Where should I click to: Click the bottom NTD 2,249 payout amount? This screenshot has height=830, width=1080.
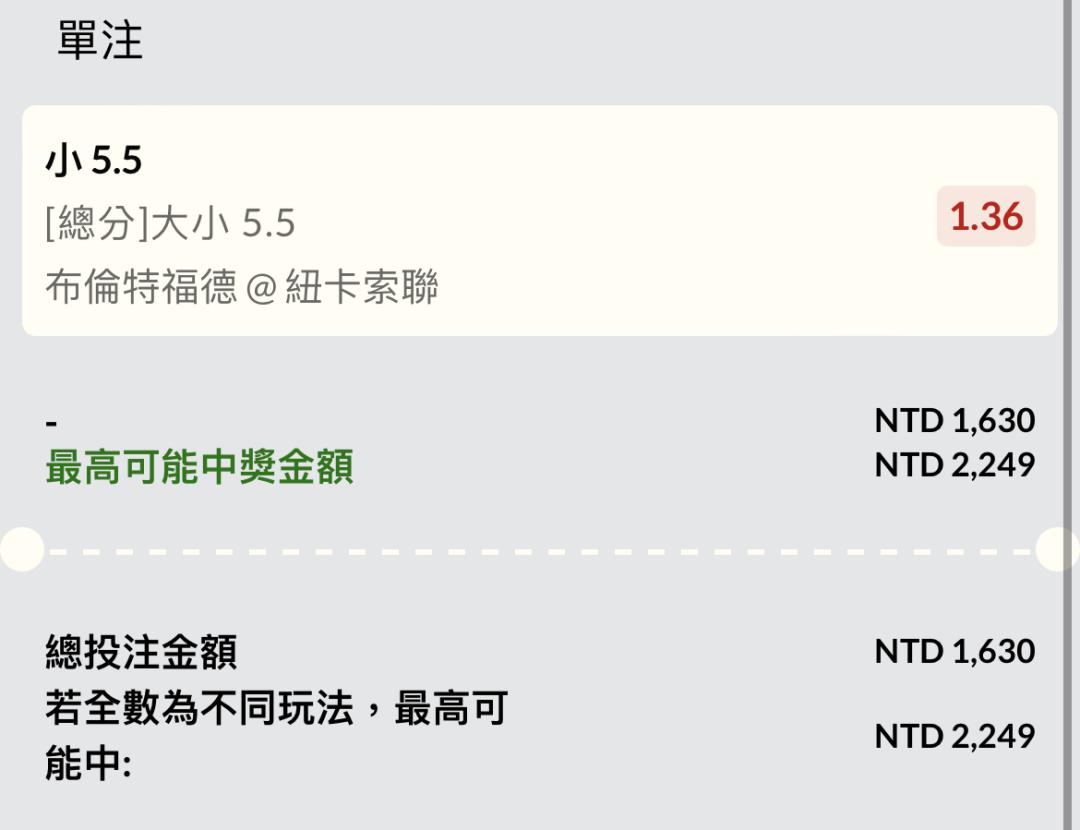click(954, 736)
